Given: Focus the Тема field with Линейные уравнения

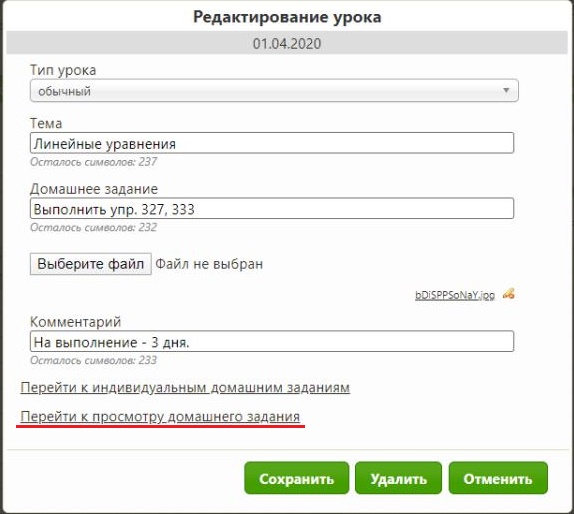Looking at the screenshot, I should click(272, 143).
